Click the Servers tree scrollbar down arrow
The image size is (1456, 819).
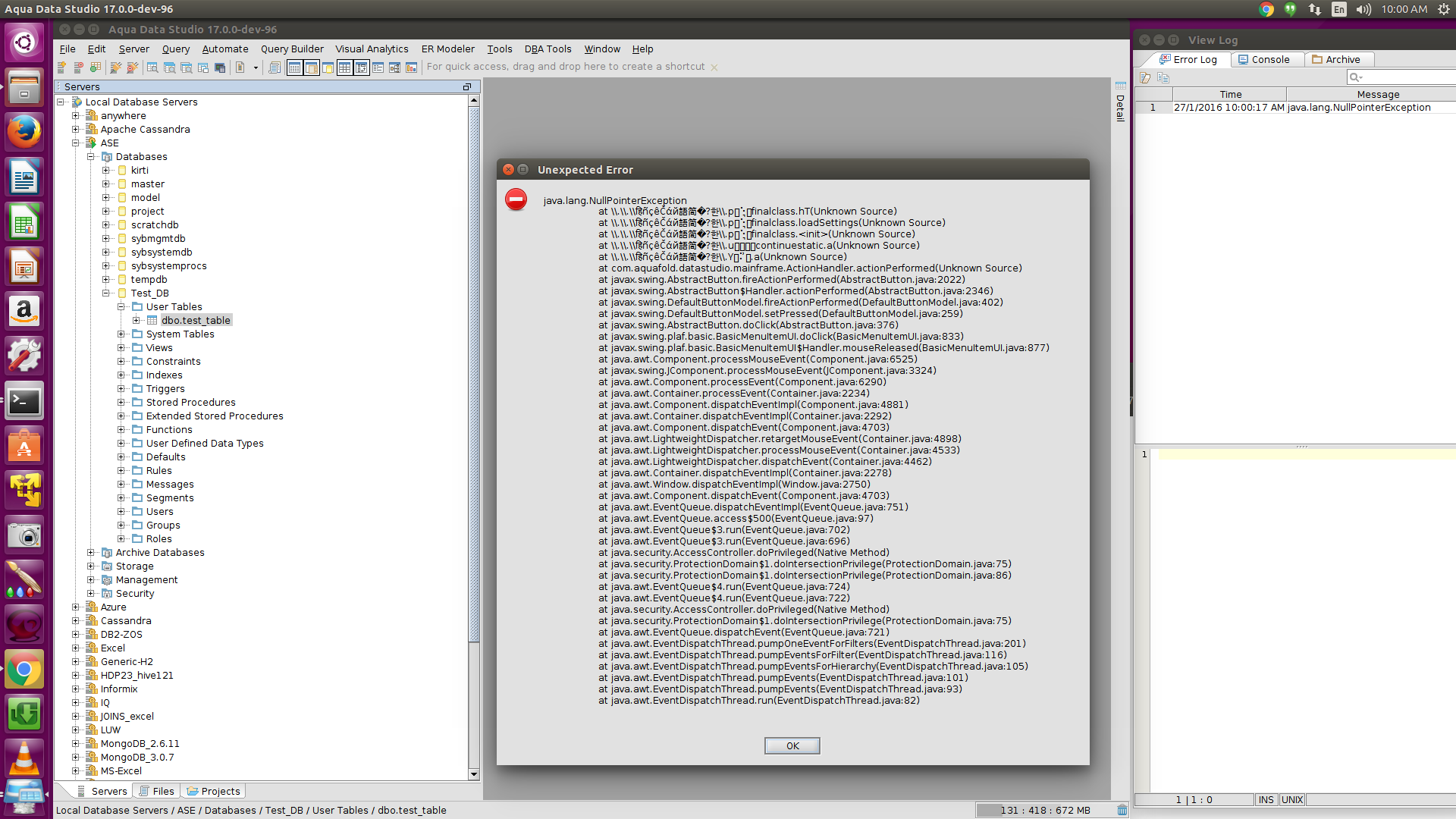(474, 774)
